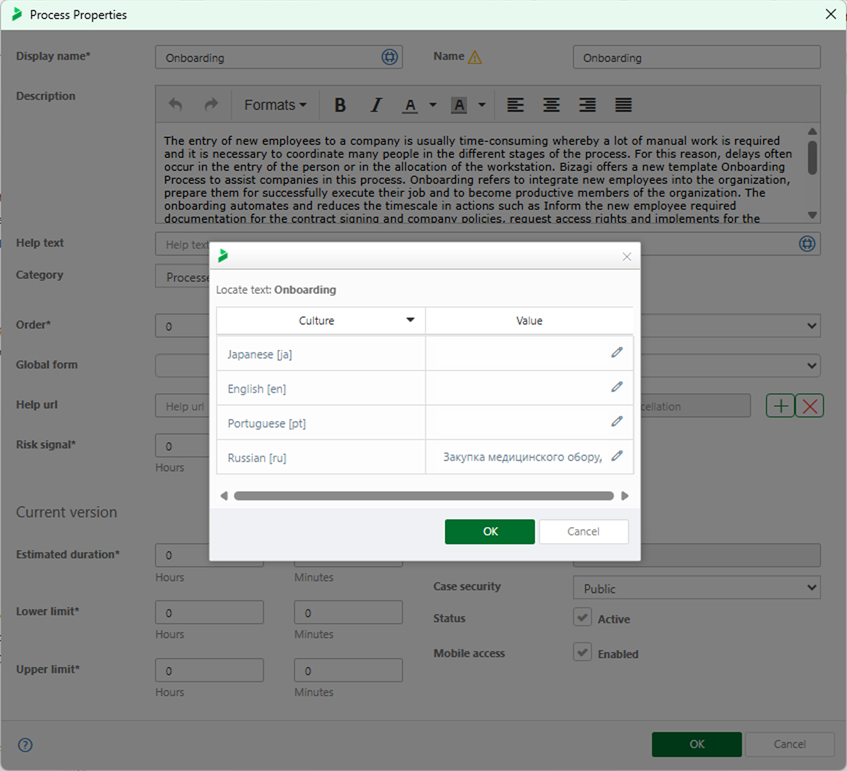Screen dimensions: 847x771
Task: Open the Formats dropdown
Action: 275,105
